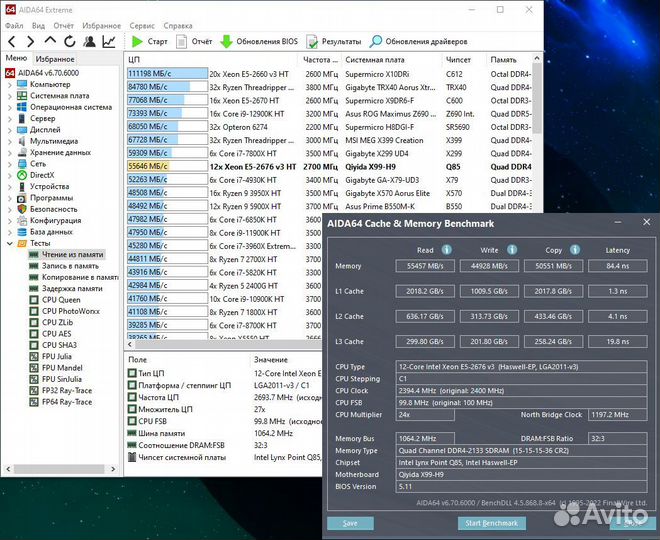
Task: Click the 111198 МБ/с result bar
Action: 167,74
